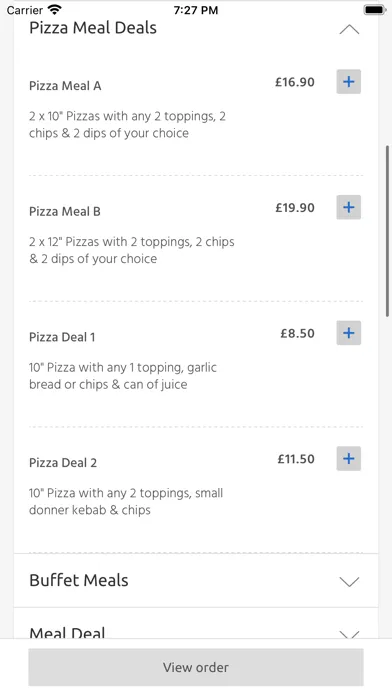Tap the battery icon in status bar
The image size is (392, 696).
[375, 10]
